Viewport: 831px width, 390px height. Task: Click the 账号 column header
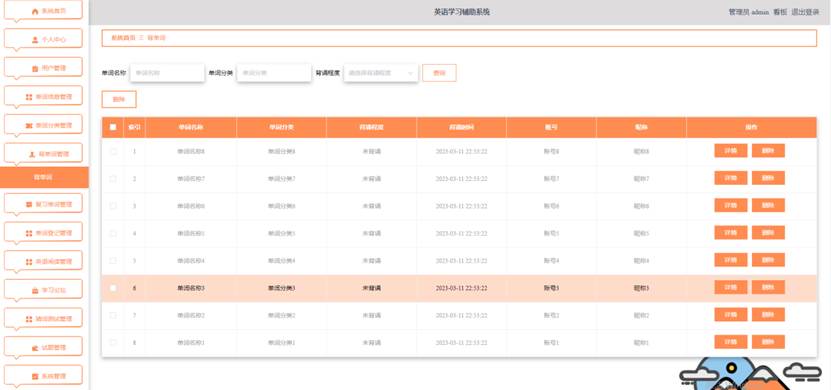click(x=551, y=128)
